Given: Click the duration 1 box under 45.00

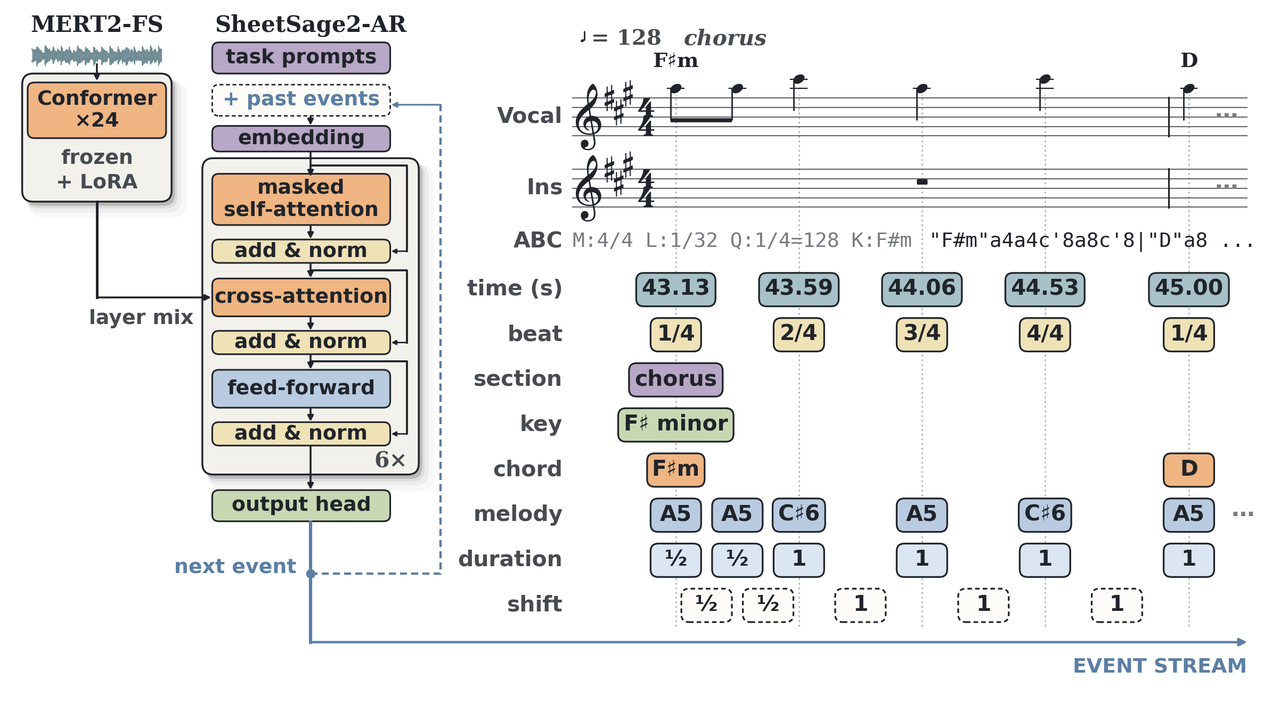Looking at the screenshot, I should 1189,559.
